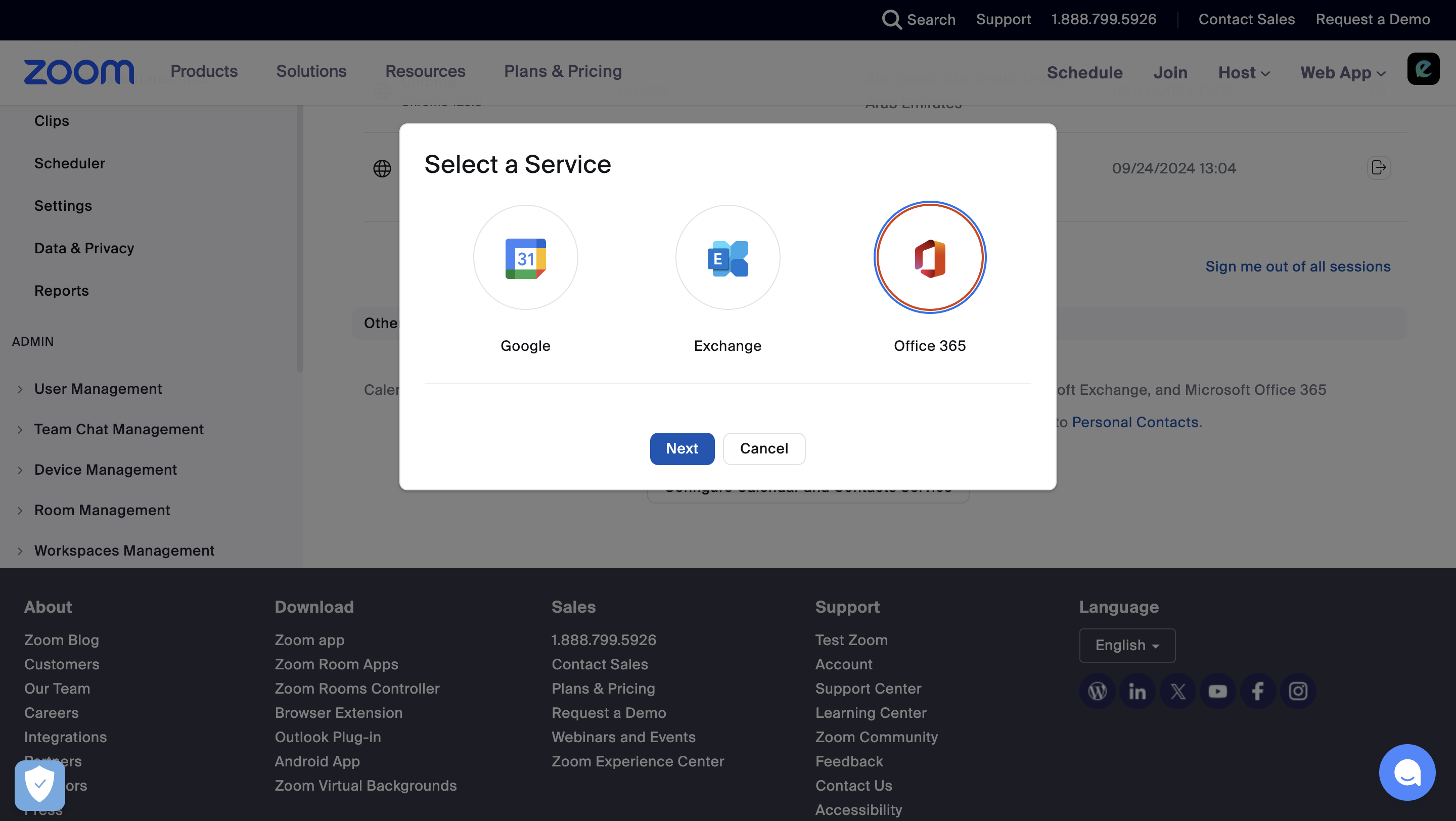Screen dimensions: 1456x821
Task: Click Support in the top bar
Action: click(x=1003, y=19)
